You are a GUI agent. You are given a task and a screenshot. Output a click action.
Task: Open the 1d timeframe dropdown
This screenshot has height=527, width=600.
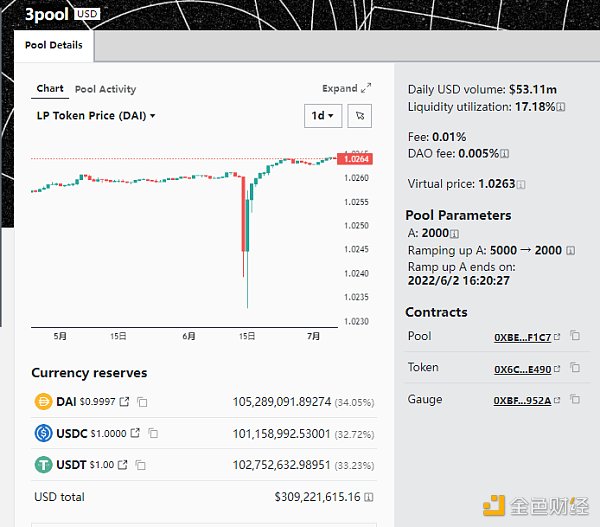point(323,116)
